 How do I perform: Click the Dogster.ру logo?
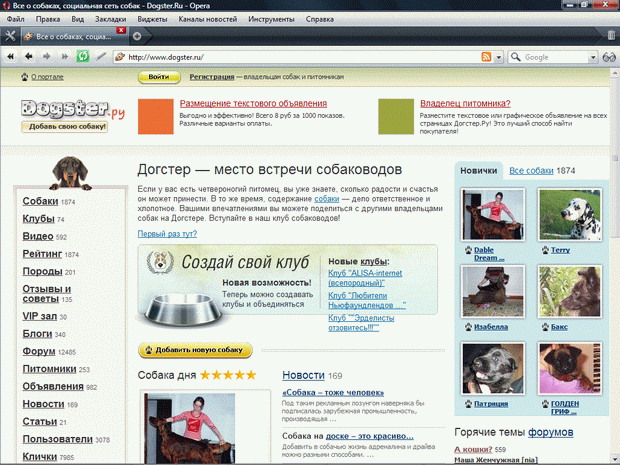pyautogui.click(x=73, y=109)
